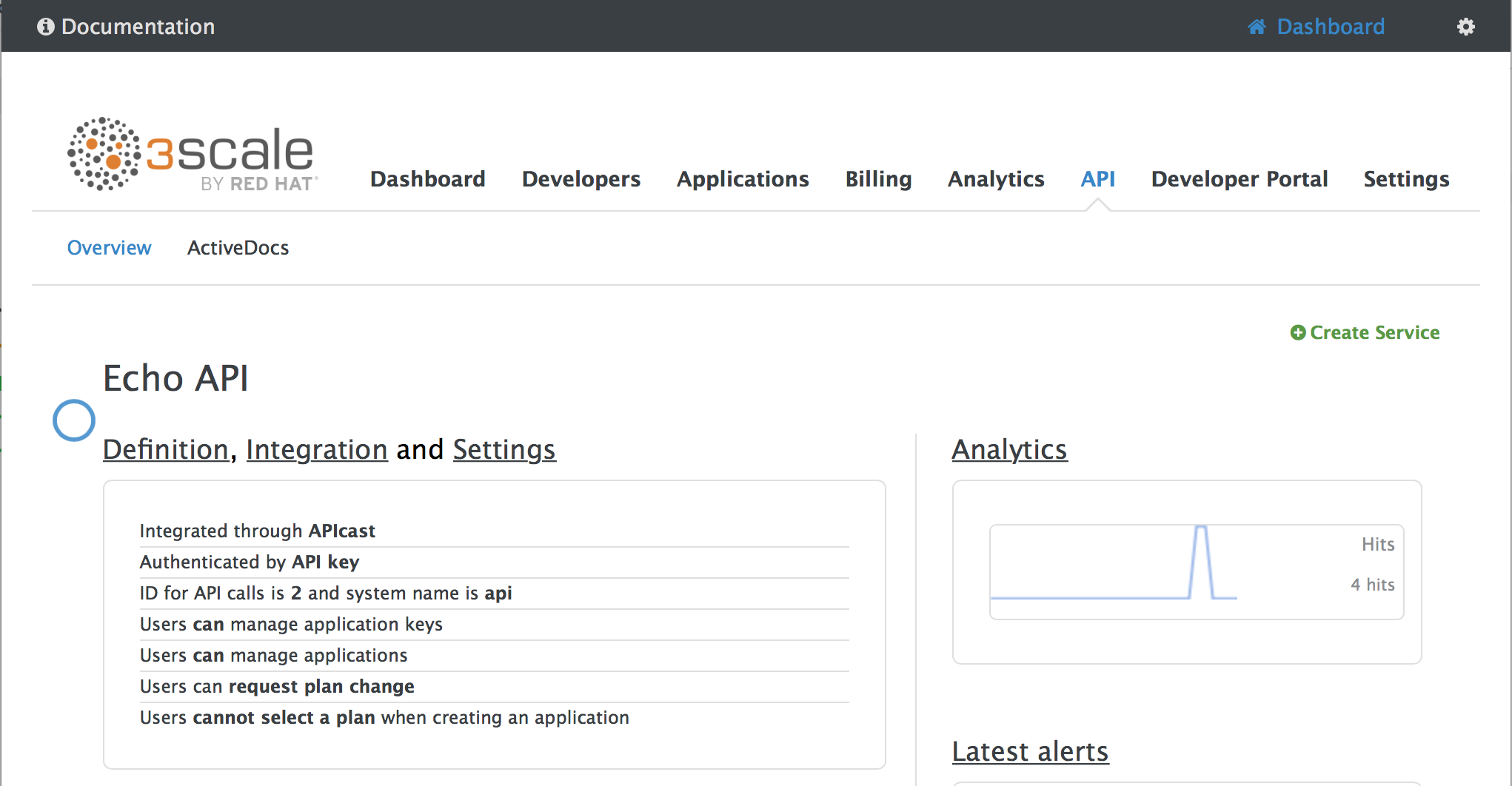1512x786 pixels.
Task: Go to the Applications section
Action: pyautogui.click(x=742, y=179)
